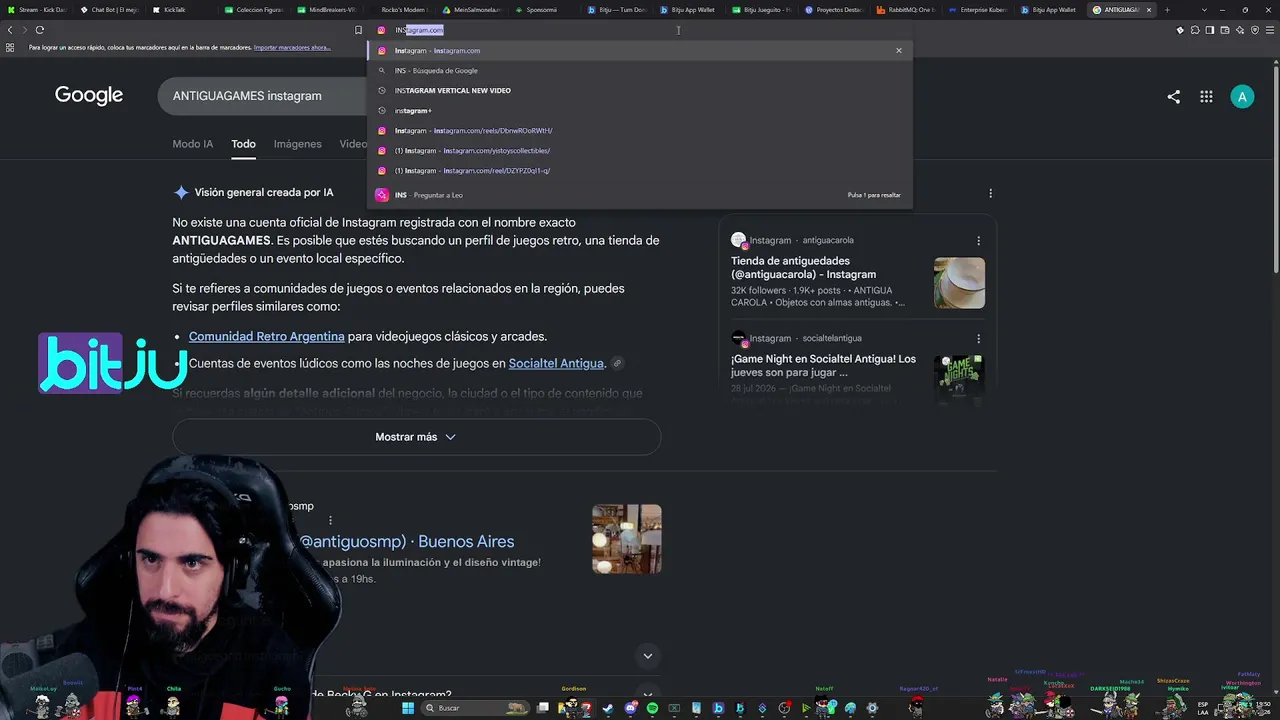Open a new browser tab with plus
The height and width of the screenshot is (720, 1280).
(1166, 10)
